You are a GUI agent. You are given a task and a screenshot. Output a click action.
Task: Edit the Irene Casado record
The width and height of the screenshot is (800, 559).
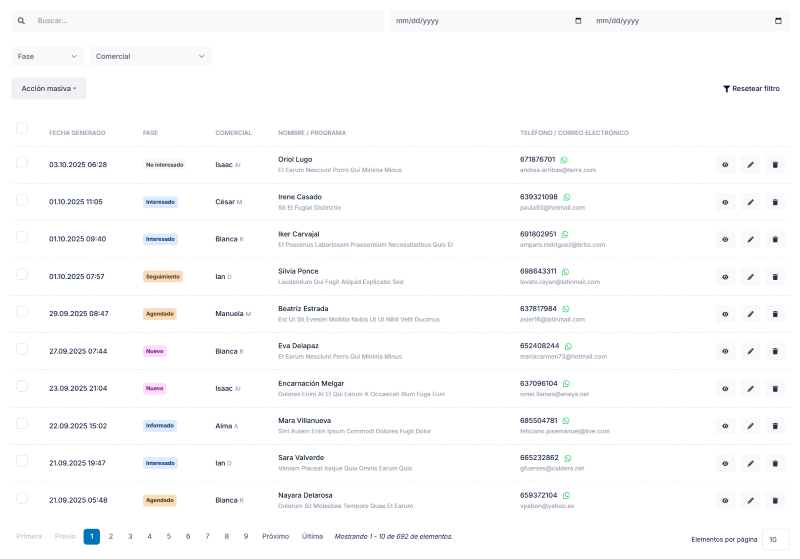(750, 202)
